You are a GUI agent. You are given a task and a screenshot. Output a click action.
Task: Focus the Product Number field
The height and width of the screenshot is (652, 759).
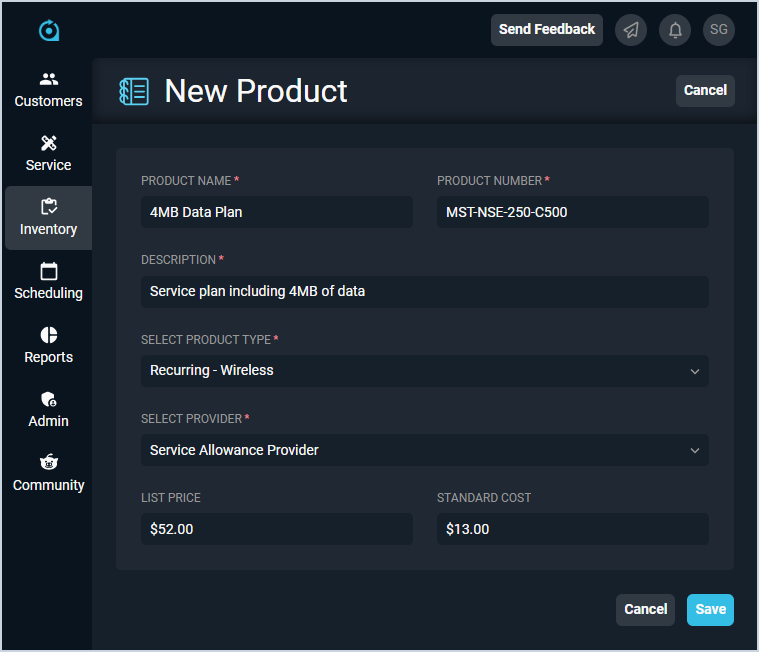572,212
